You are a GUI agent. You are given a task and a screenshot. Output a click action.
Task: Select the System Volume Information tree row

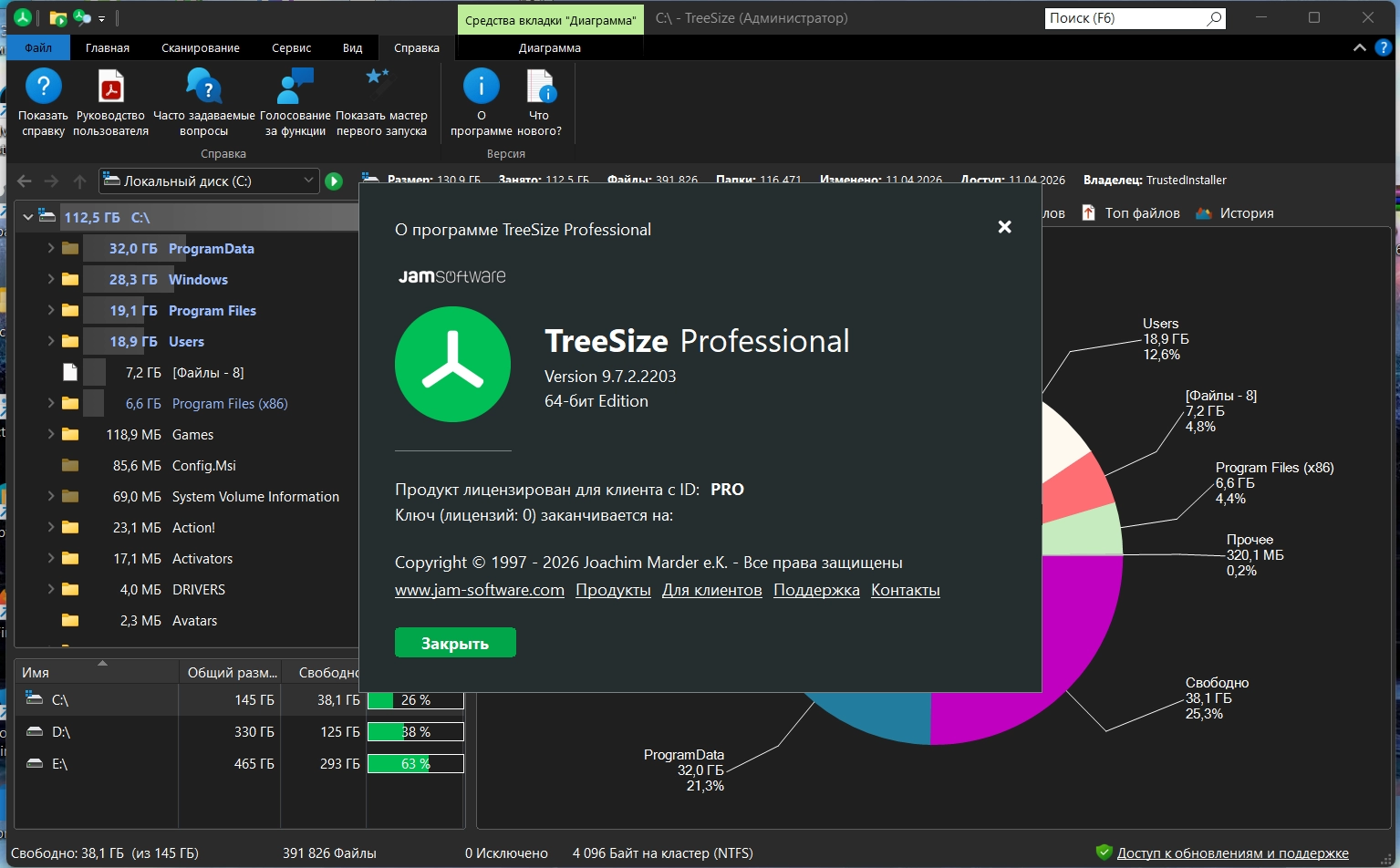[186, 496]
